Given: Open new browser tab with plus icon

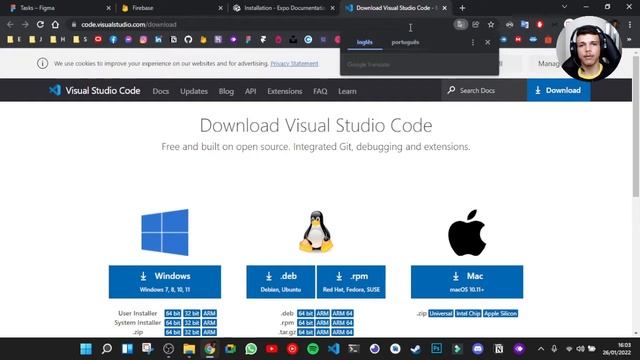Looking at the screenshot, I should point(462,8).
